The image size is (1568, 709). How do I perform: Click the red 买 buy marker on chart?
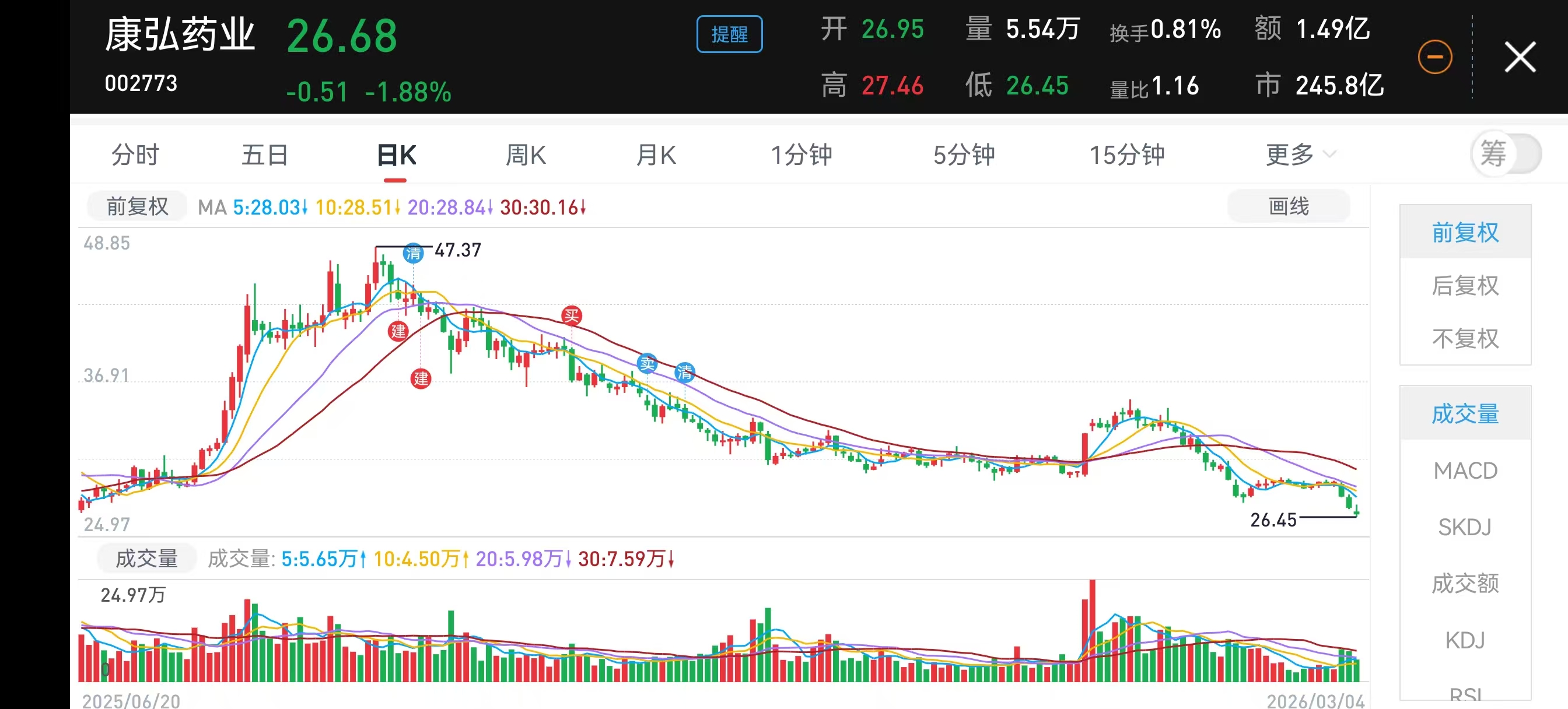tap(571, 315)
